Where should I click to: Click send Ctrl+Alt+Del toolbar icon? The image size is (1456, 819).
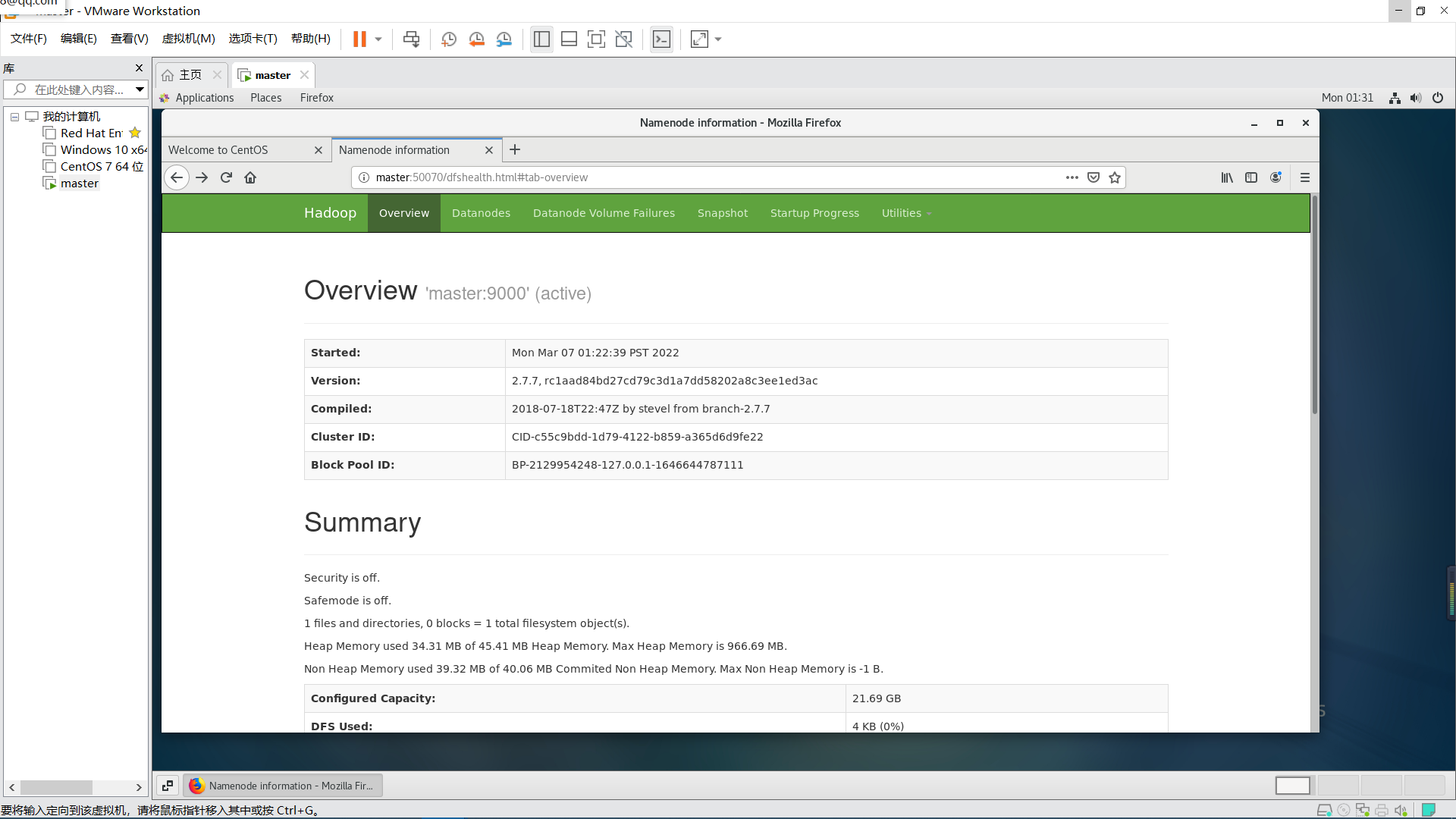[x=411, y=39]
